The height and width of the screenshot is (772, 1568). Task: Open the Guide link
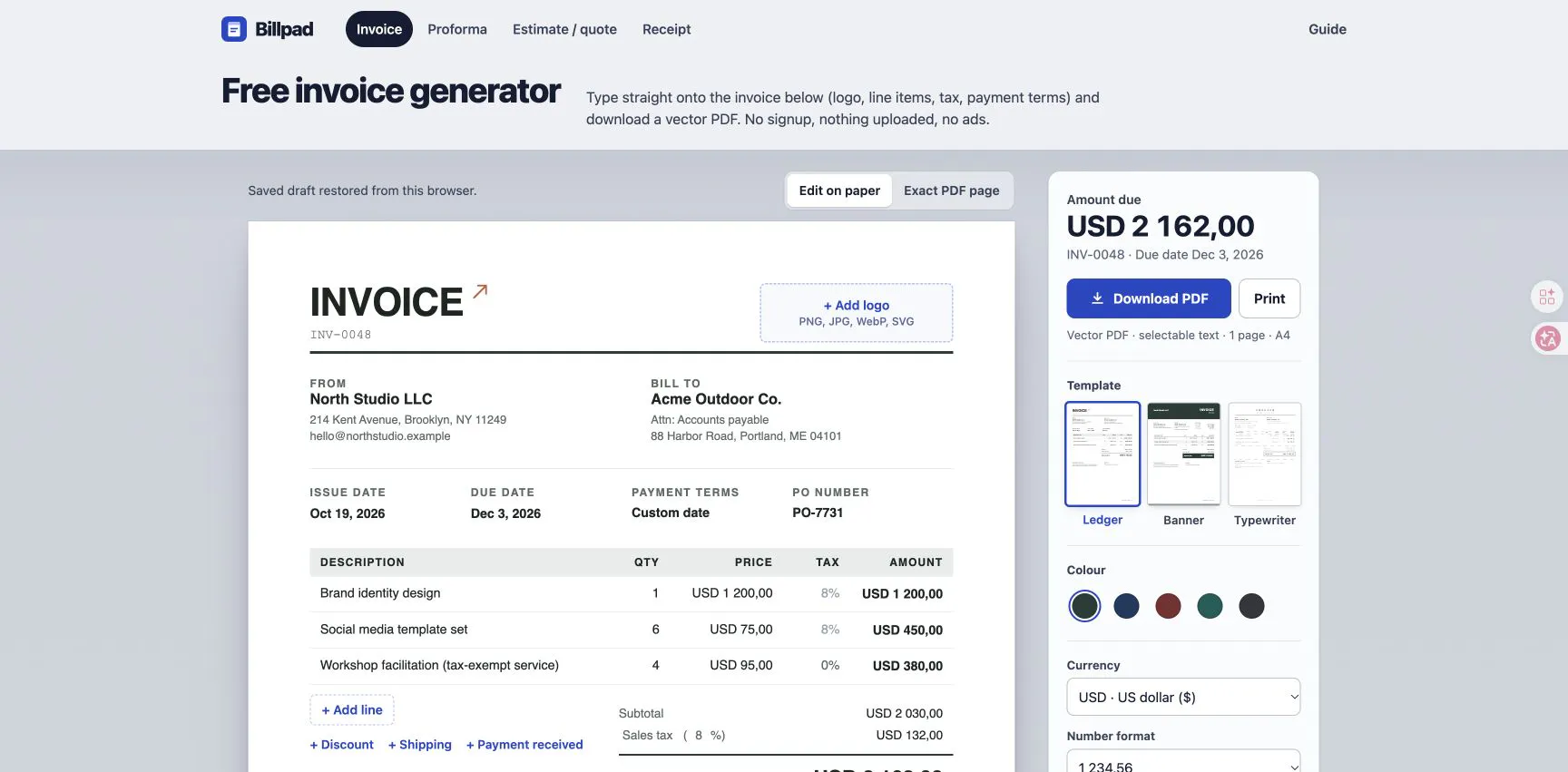click(x=1327, y=29)
